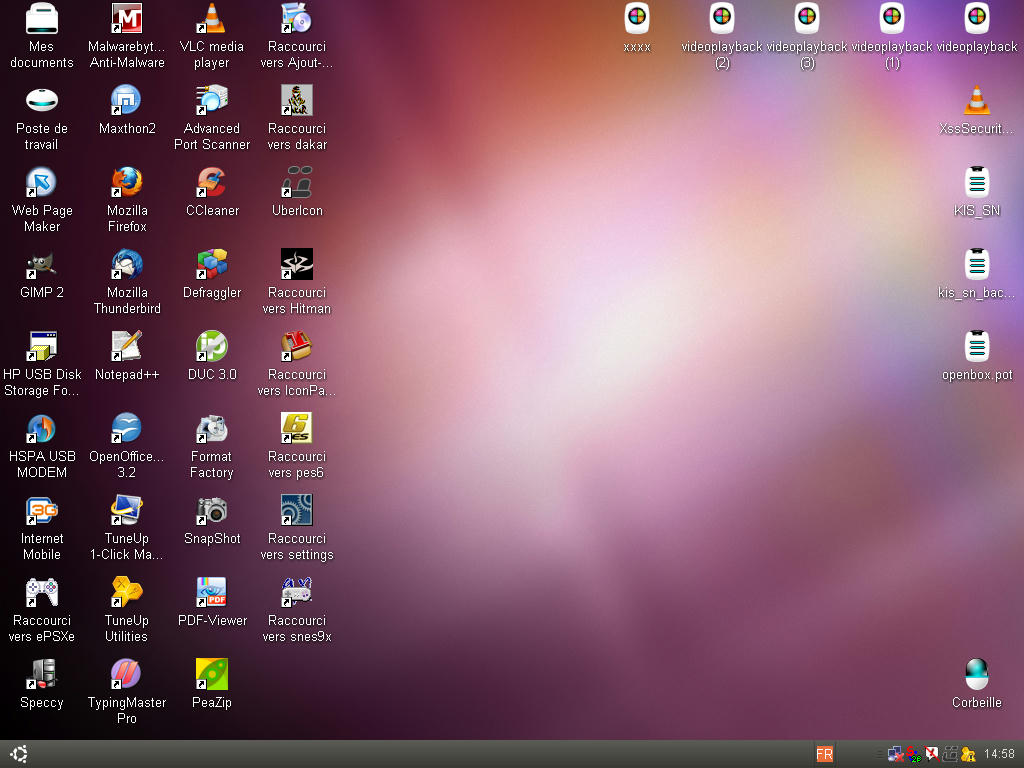Click the disconnected network tray icon

click(x=895, y=754)
